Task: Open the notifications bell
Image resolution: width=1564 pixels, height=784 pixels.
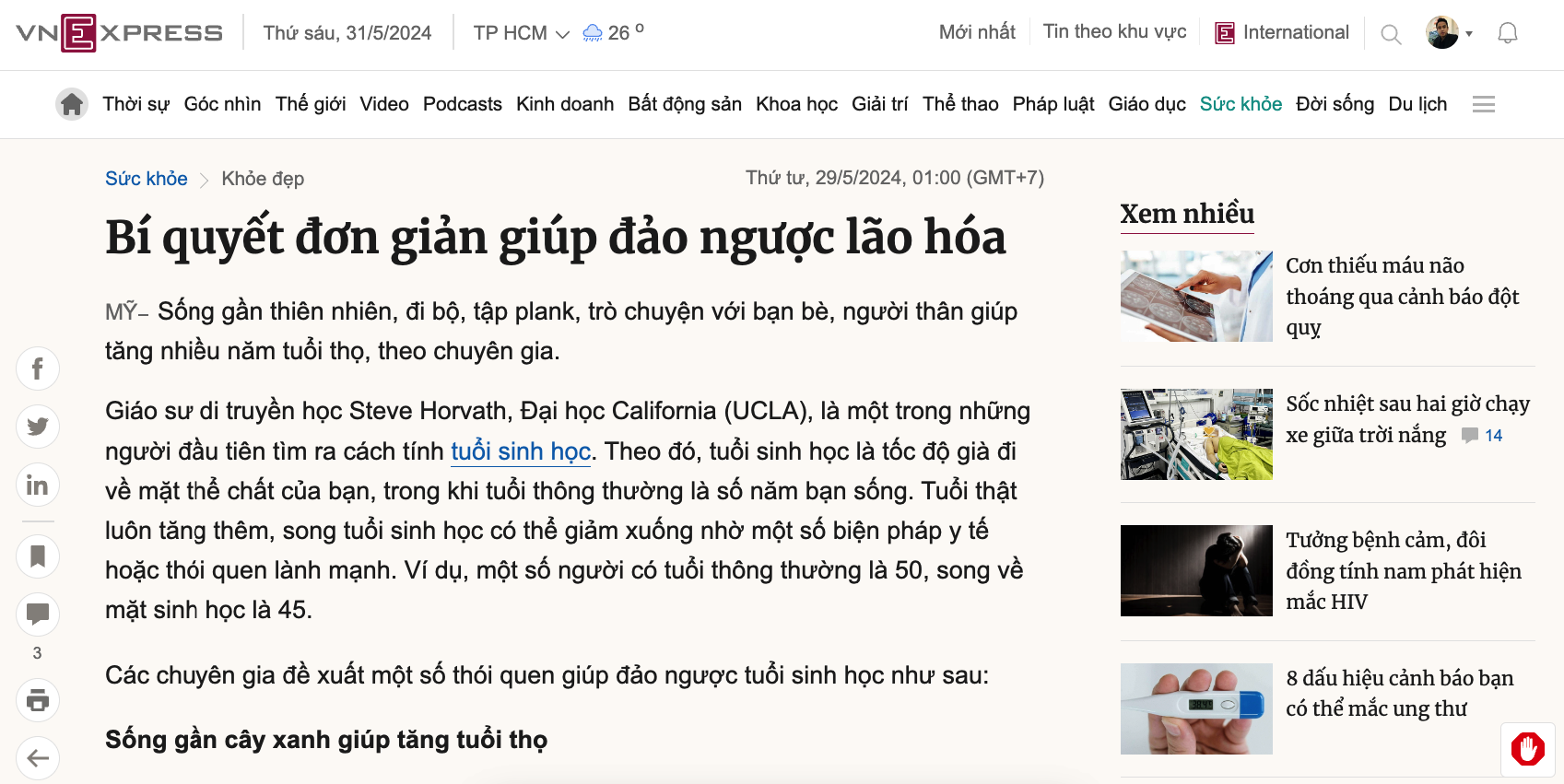Action: coord(1507,34)
